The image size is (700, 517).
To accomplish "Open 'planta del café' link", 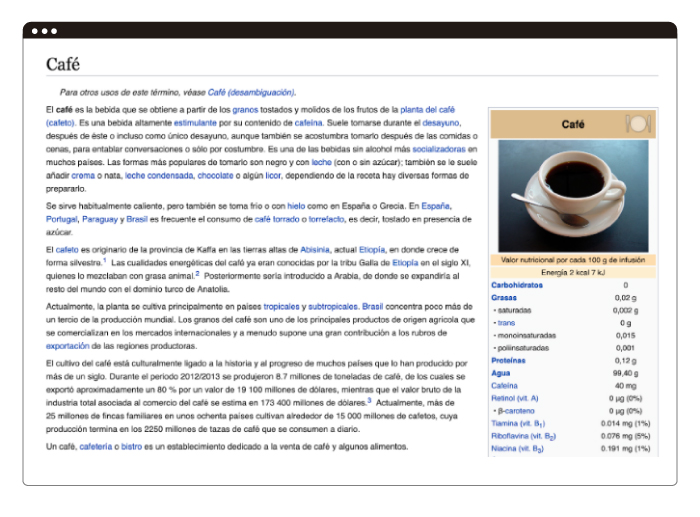I will pyautogui.click(x=427, y=109).
